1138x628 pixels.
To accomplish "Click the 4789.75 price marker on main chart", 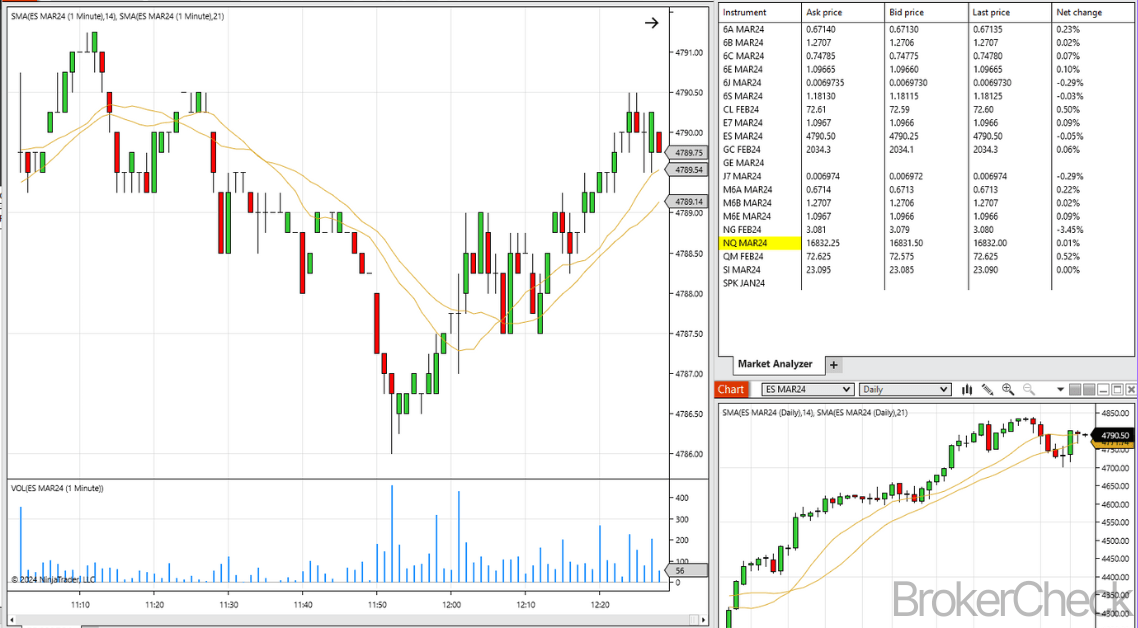I will tap(687, 153).
